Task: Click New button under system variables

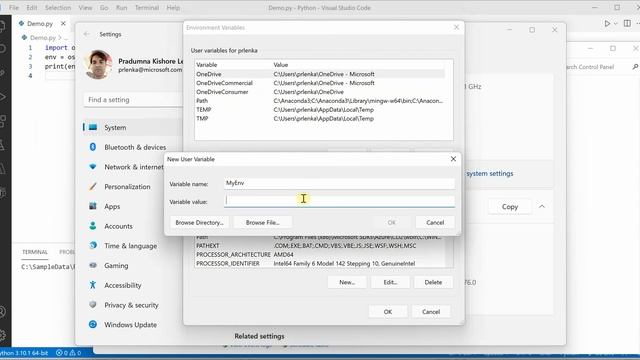Action: click(347, 282)
